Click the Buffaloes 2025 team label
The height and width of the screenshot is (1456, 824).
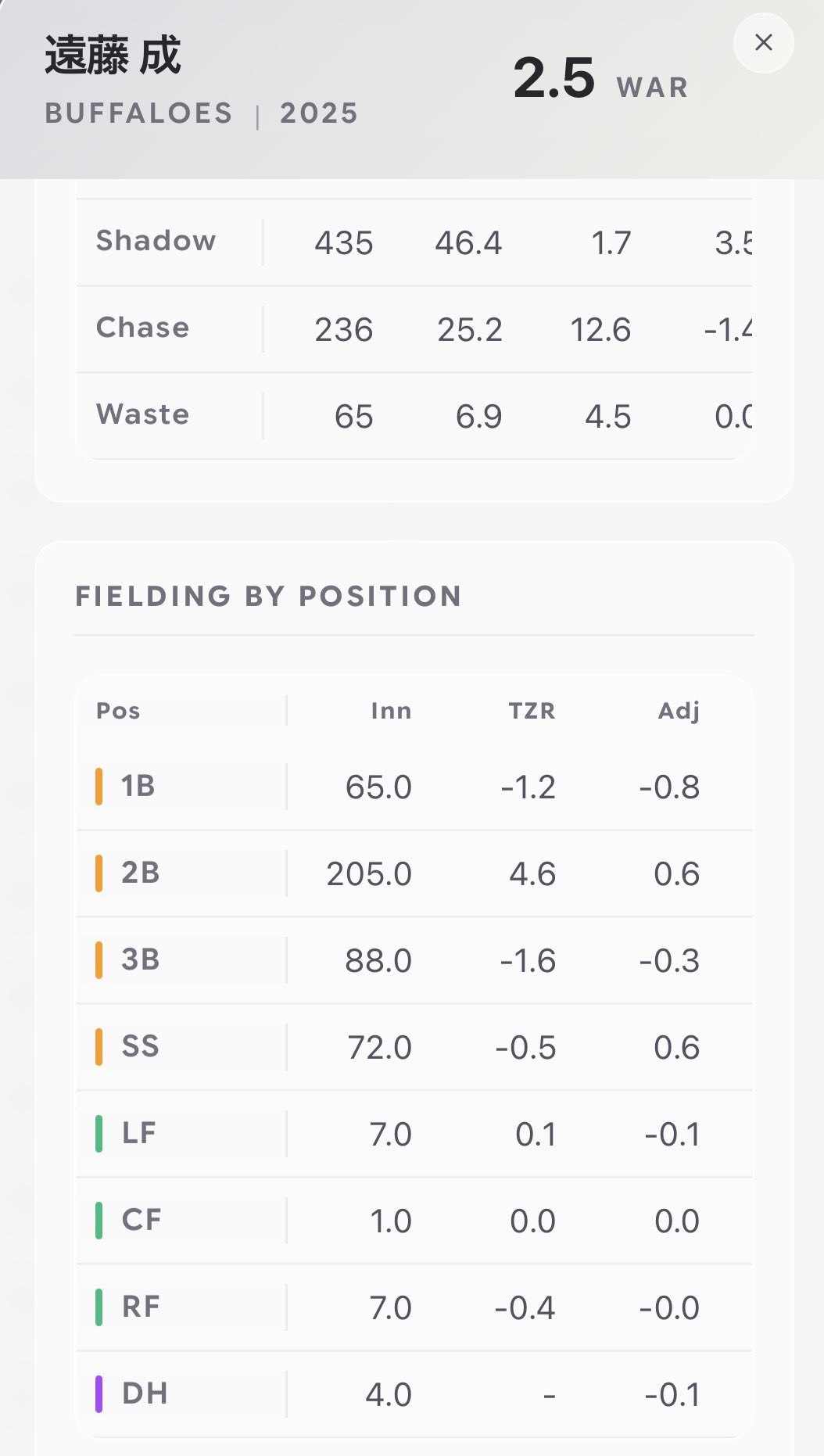tap(202, 113)
